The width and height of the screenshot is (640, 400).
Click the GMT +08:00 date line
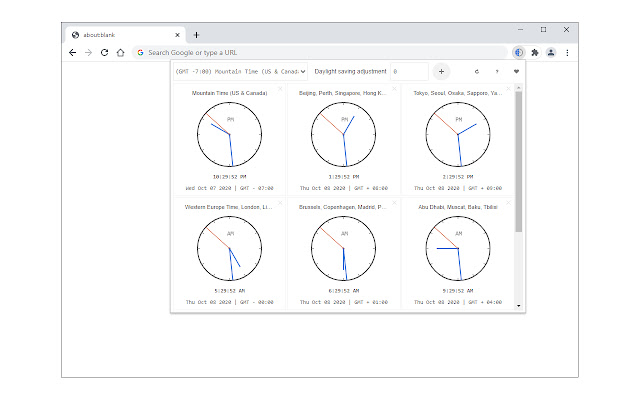click(344, 188)
